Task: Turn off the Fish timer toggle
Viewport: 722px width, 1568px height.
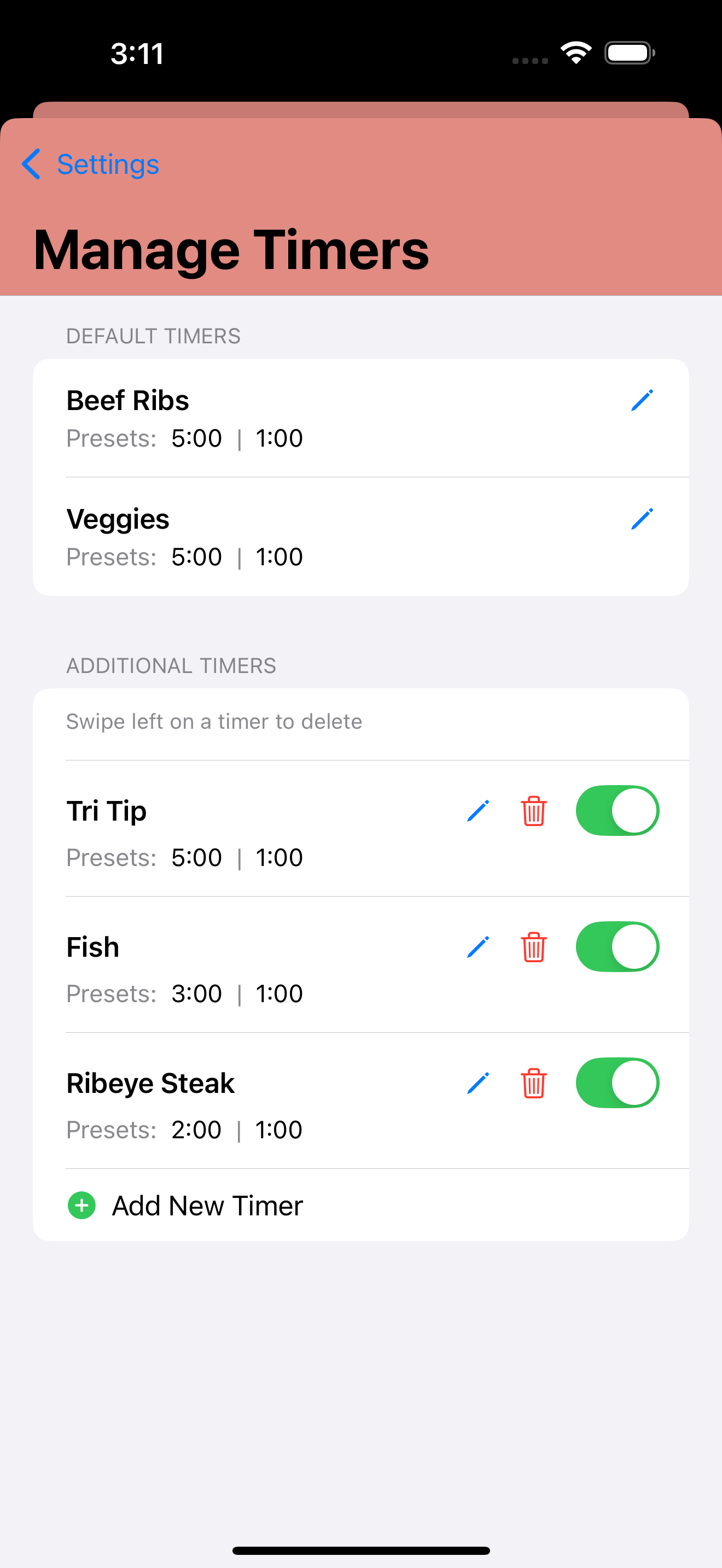Action: point(618,947)
